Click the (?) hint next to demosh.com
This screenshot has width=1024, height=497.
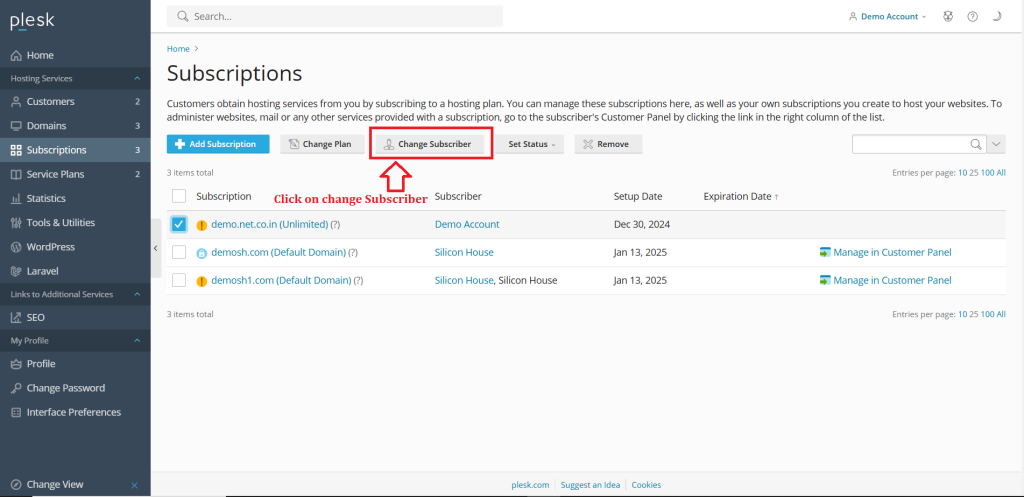point(353,253)
